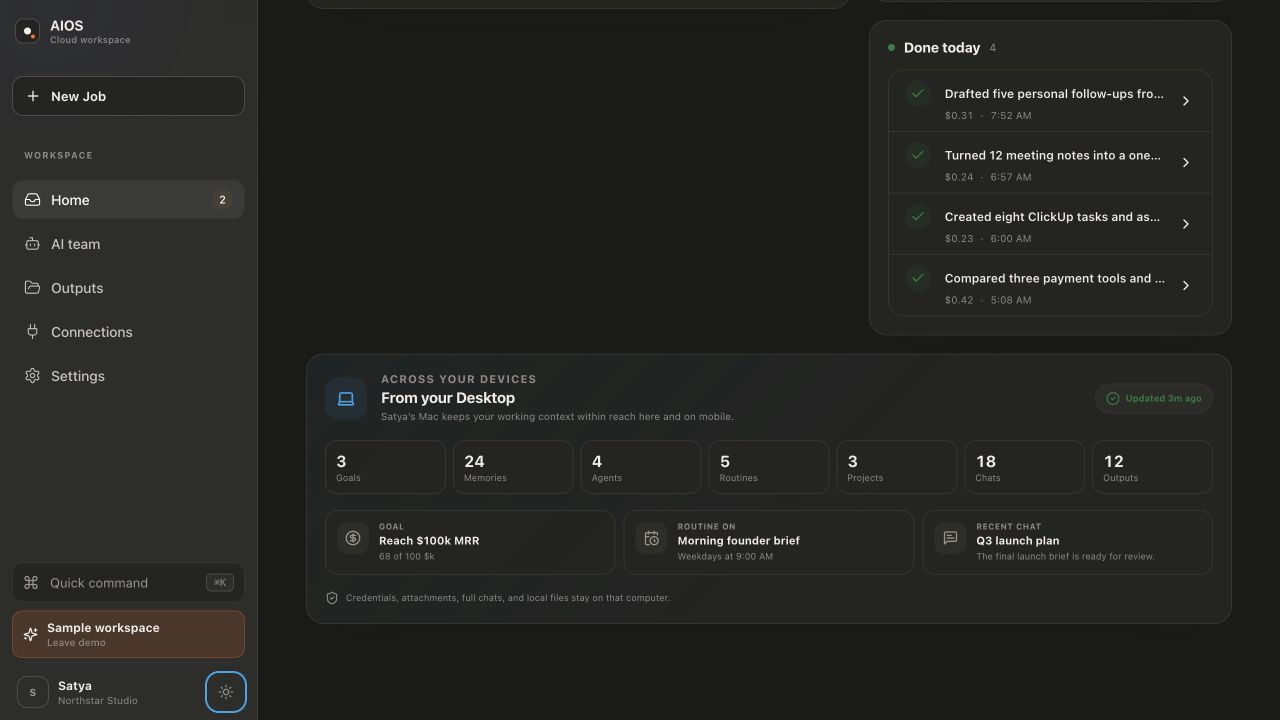
Task: Open the 3 Goals stat tile
Action: (x=385, y=467)
